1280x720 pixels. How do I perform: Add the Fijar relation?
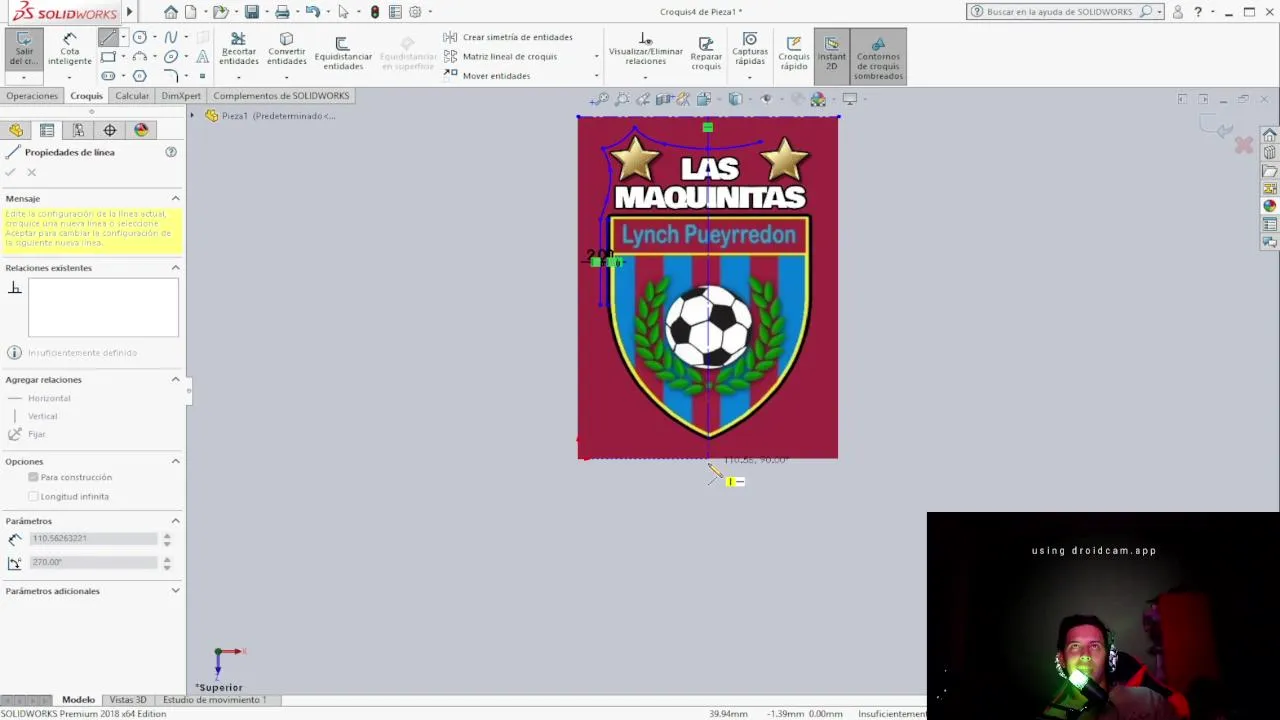pyautogui.click(x=27, y=434)
